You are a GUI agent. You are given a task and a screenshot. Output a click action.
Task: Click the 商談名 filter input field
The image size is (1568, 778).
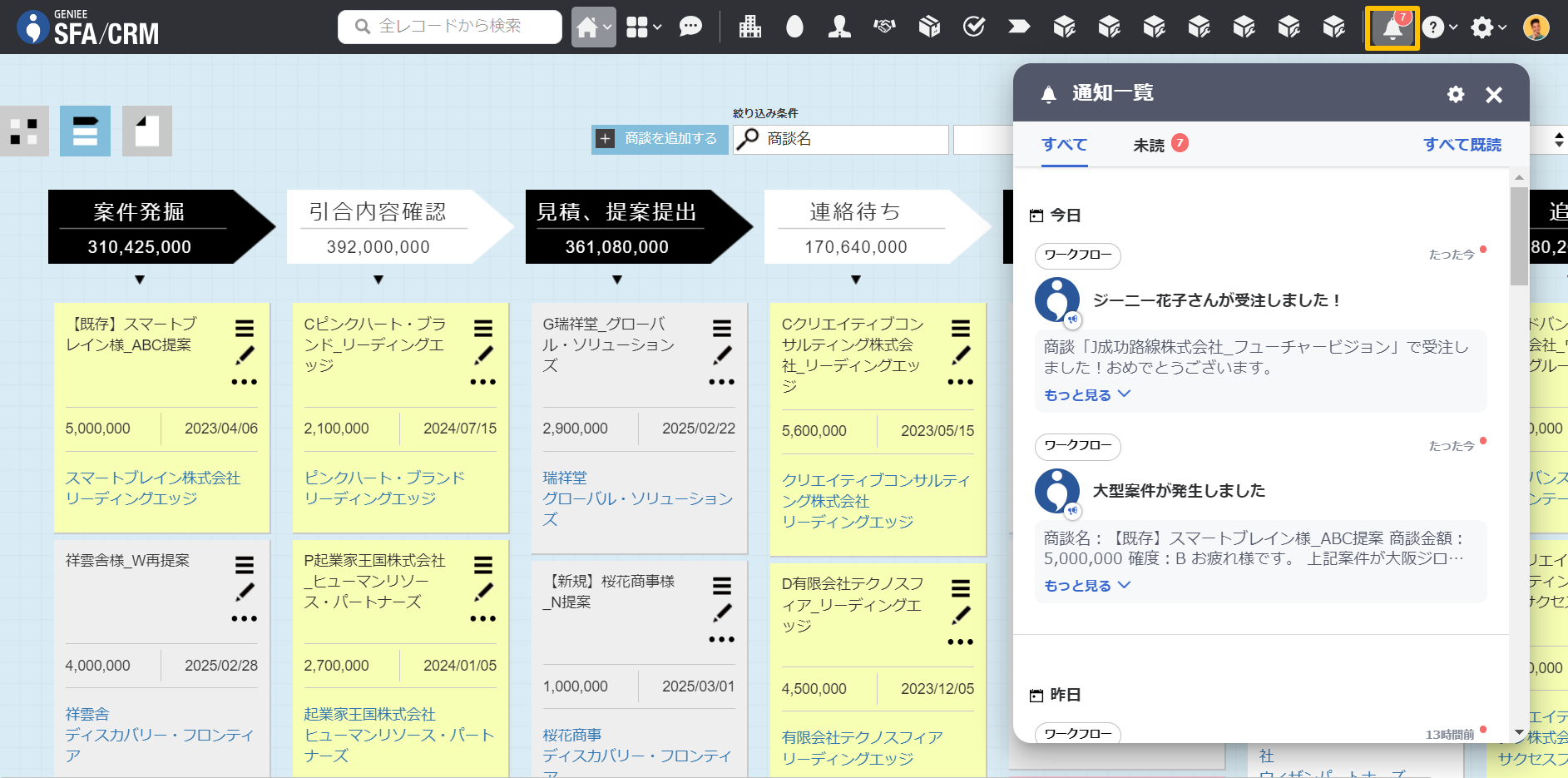coord(841,139)
